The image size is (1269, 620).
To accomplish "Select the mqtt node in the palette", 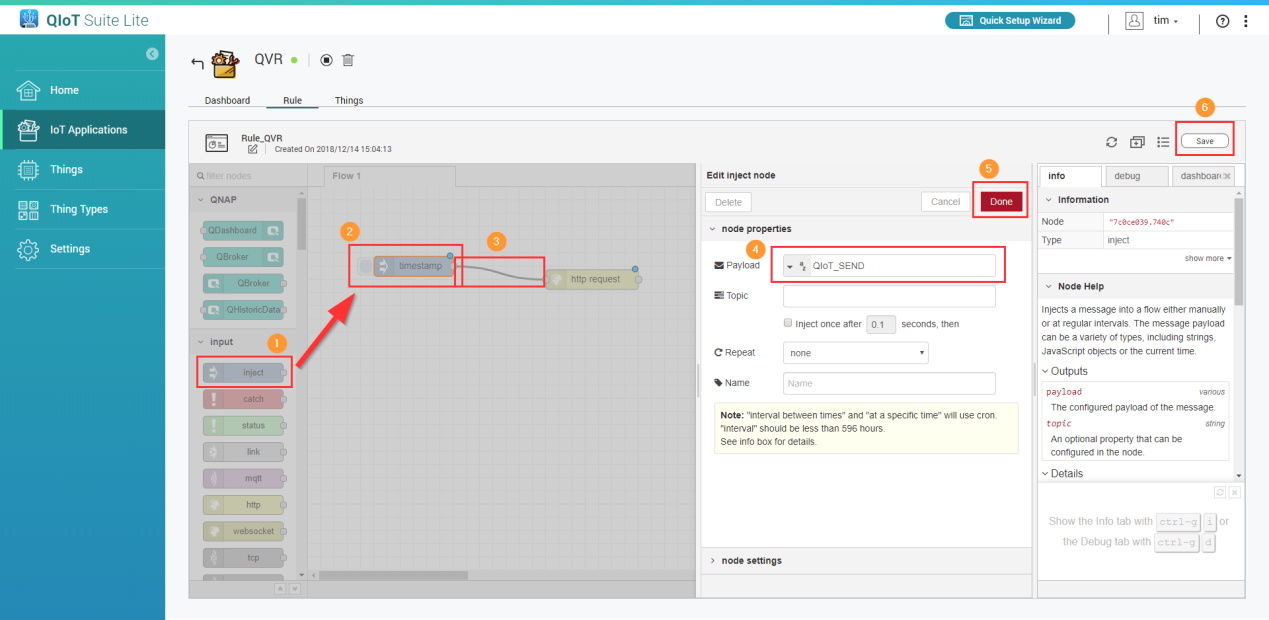I will [242, 478].
